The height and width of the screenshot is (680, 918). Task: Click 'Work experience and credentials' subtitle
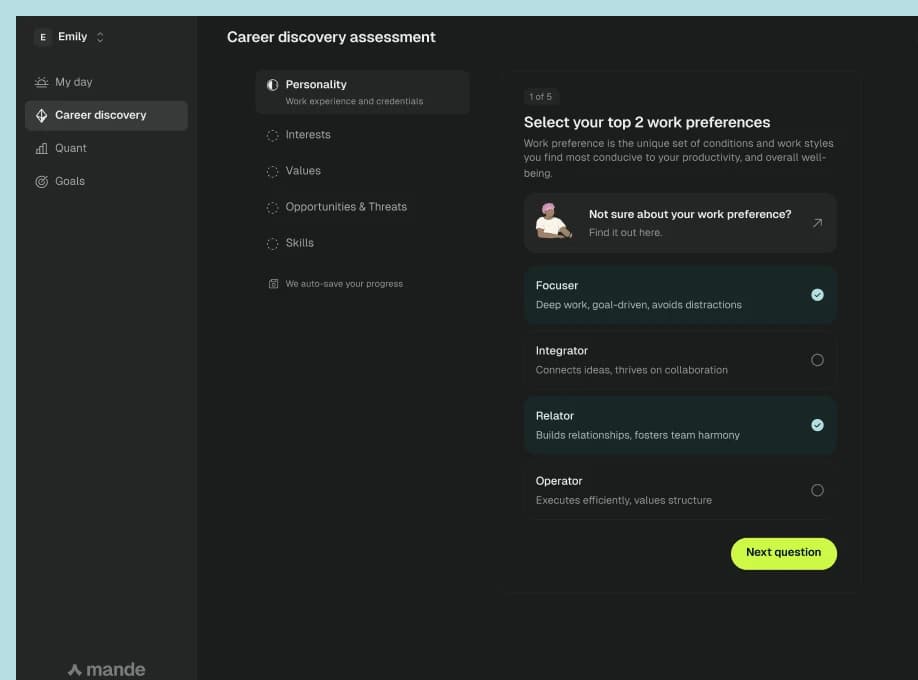click(x=354, y=101)
